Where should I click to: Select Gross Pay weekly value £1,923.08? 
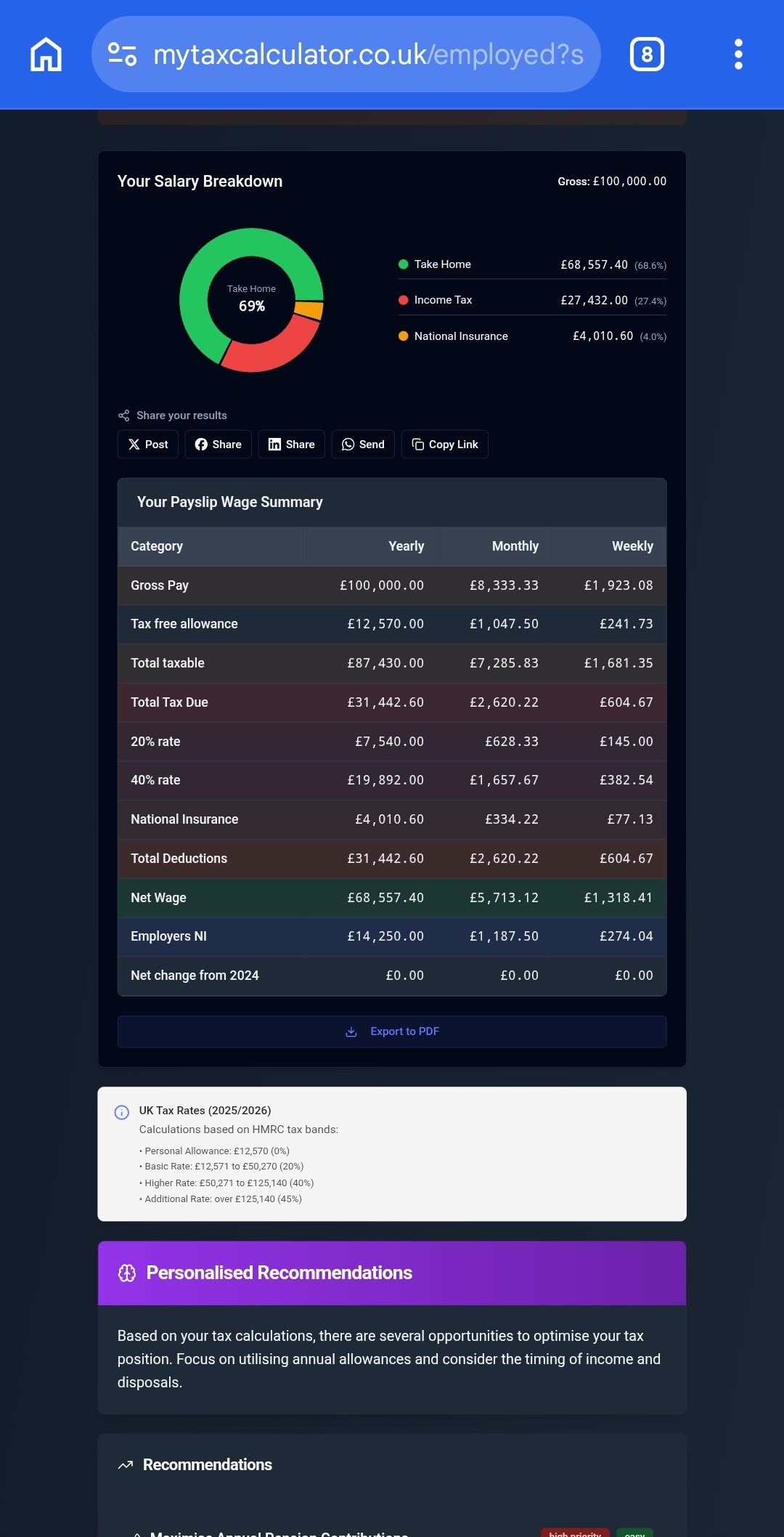(x=618, y=585)
